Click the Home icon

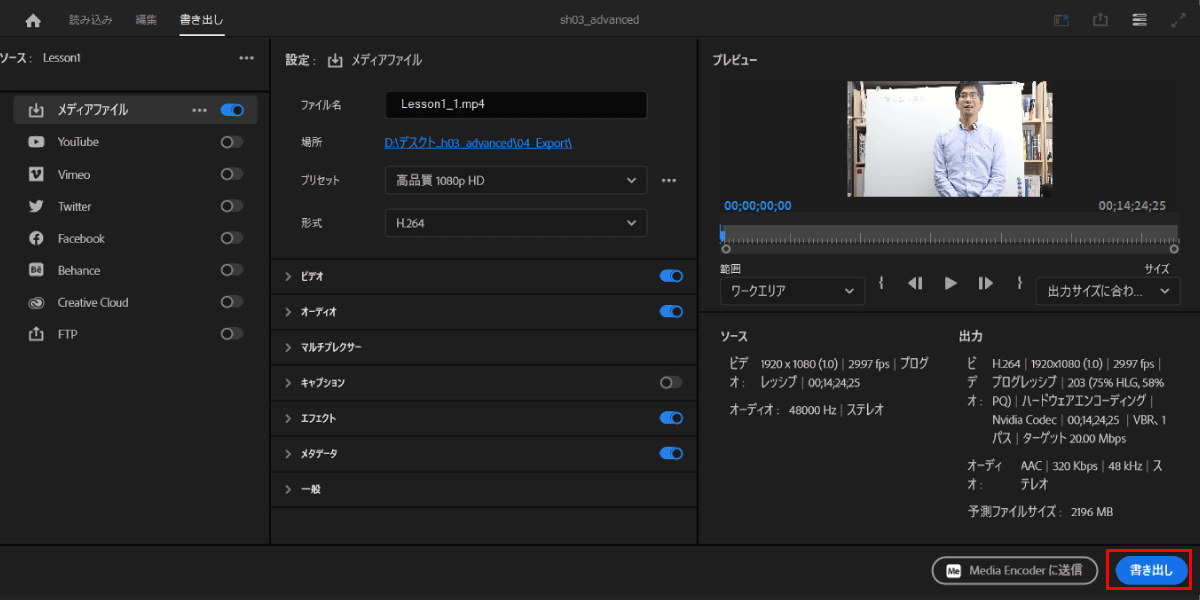(33, 20)
